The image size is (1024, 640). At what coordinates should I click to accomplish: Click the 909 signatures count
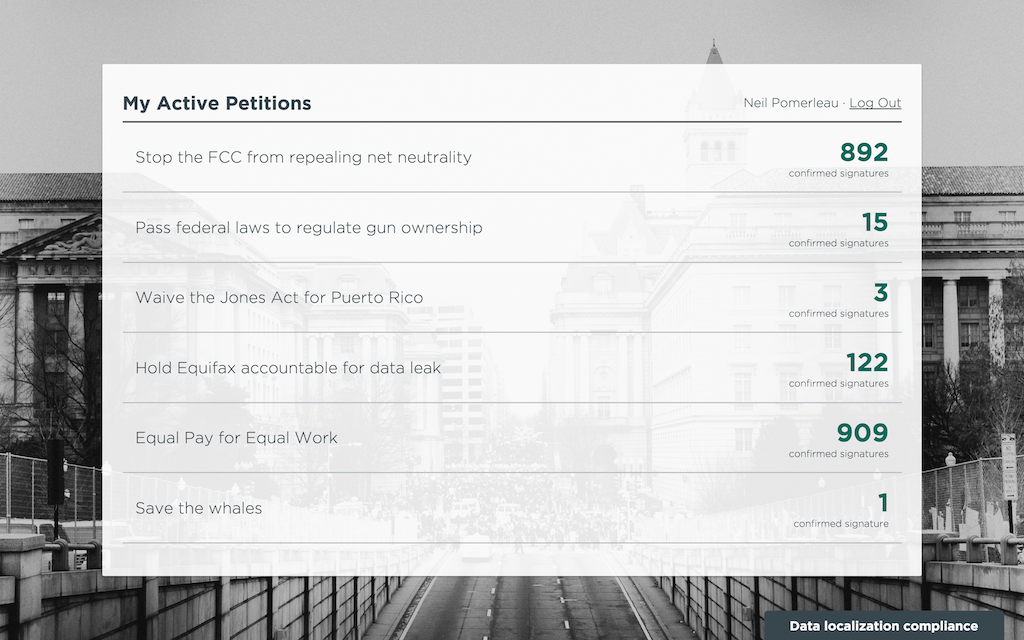863,432
